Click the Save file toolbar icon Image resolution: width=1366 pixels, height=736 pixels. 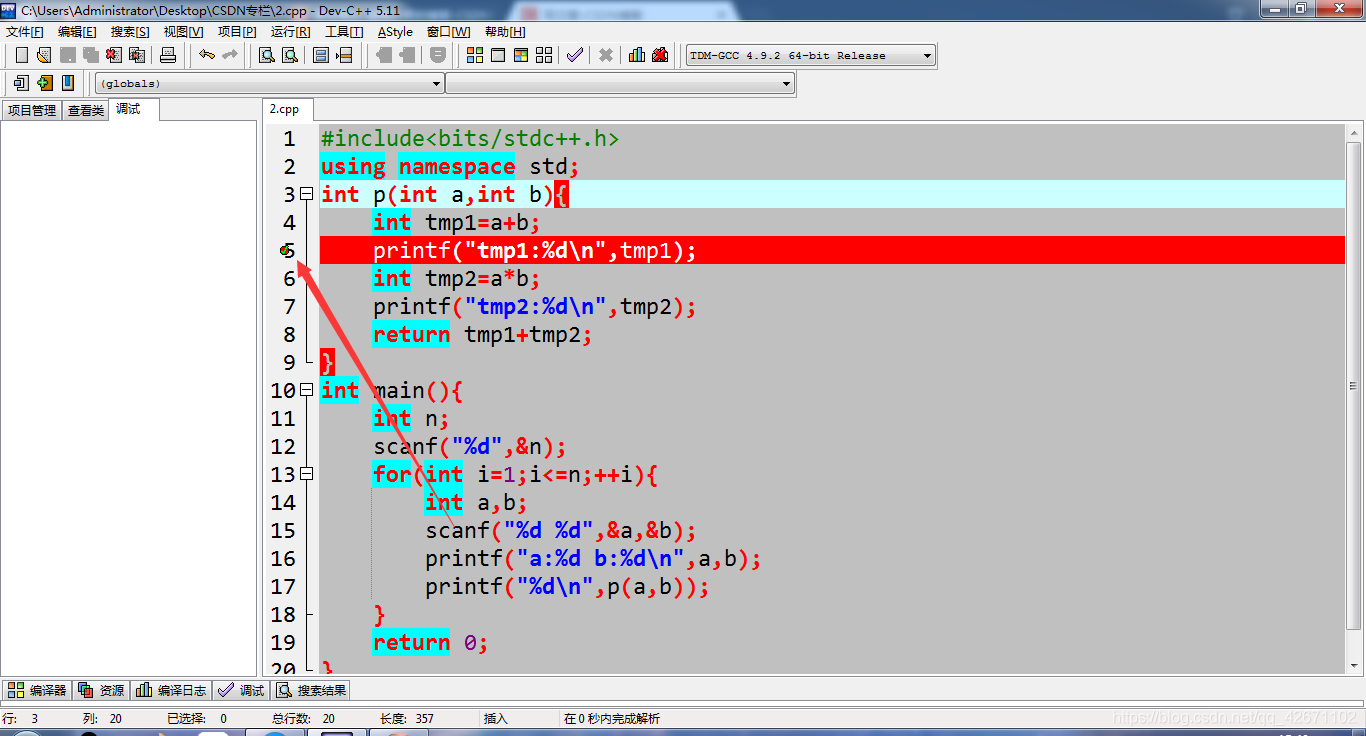tap(67, 55)
